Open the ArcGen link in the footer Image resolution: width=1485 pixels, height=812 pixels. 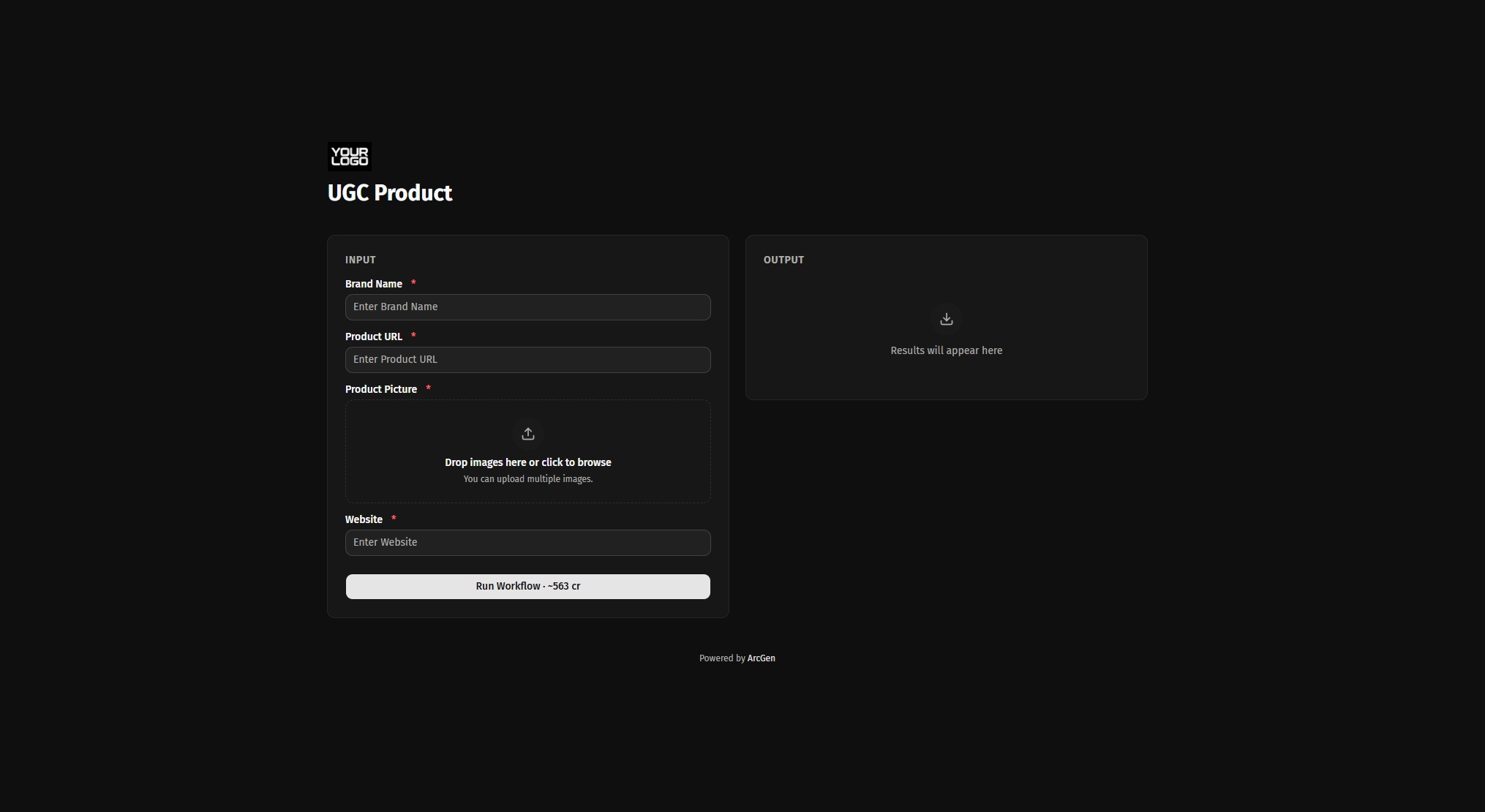pyautogui.click(x=761, y=658)
